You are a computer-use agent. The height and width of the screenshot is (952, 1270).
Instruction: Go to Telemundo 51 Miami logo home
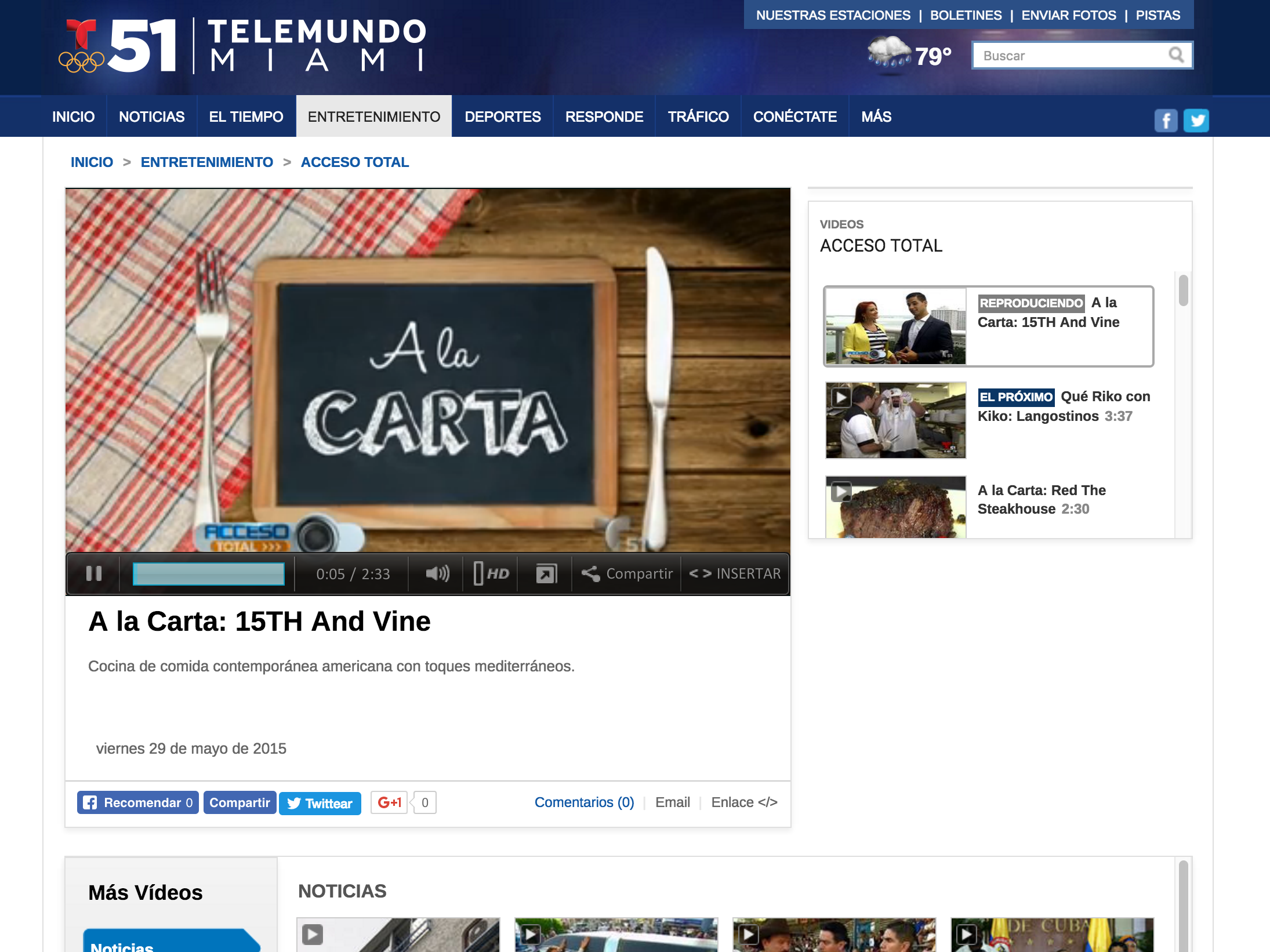pyautogui.click(x=242, y=46)
